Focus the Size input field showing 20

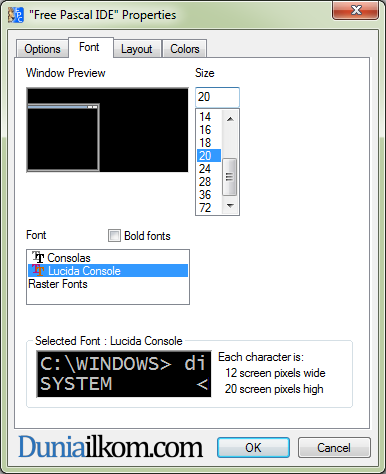click(217, 97)
